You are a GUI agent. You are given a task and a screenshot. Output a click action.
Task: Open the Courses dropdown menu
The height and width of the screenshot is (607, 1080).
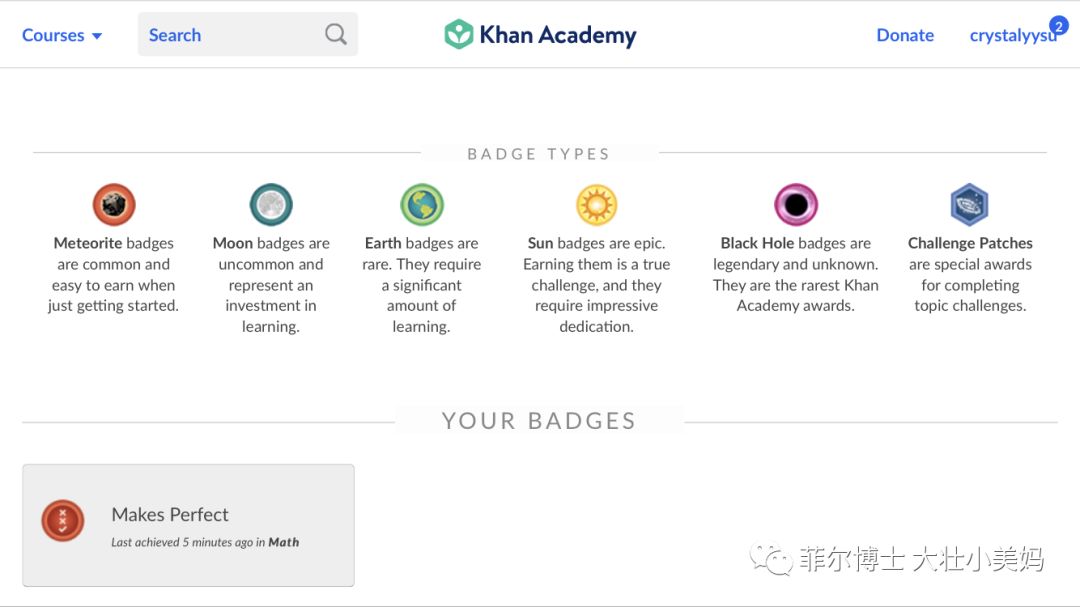pos(62,34)
